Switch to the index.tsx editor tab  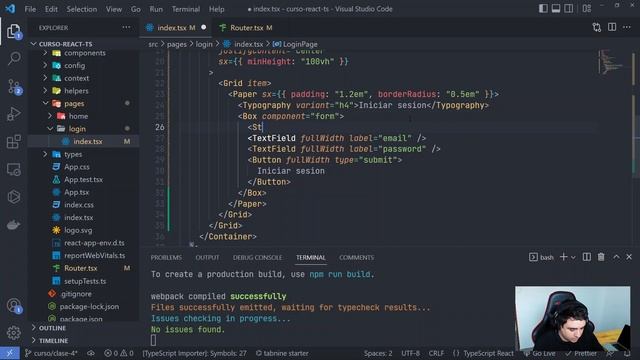coord(176,28)
